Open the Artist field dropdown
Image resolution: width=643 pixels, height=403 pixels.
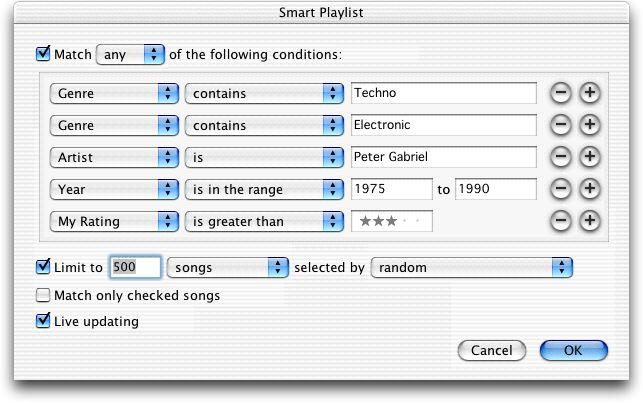point(114,157)
